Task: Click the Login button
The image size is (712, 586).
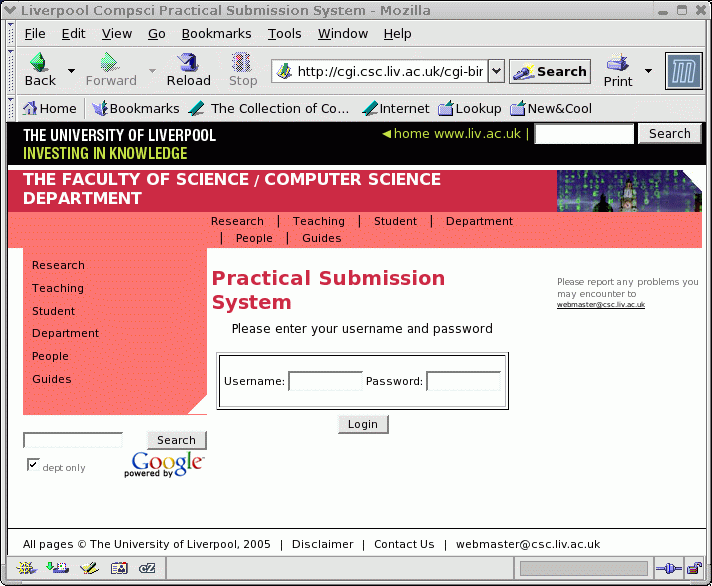Action: click(363, 424)
